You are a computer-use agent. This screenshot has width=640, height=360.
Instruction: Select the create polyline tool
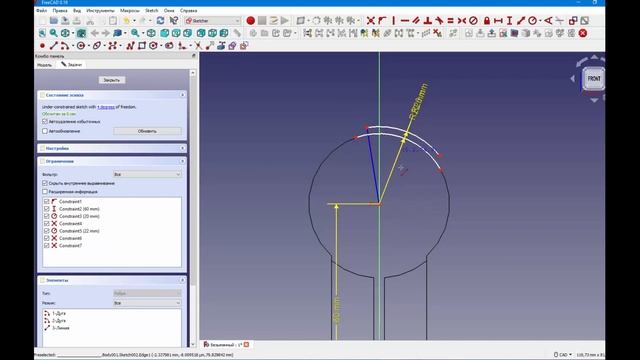[131, 46]
